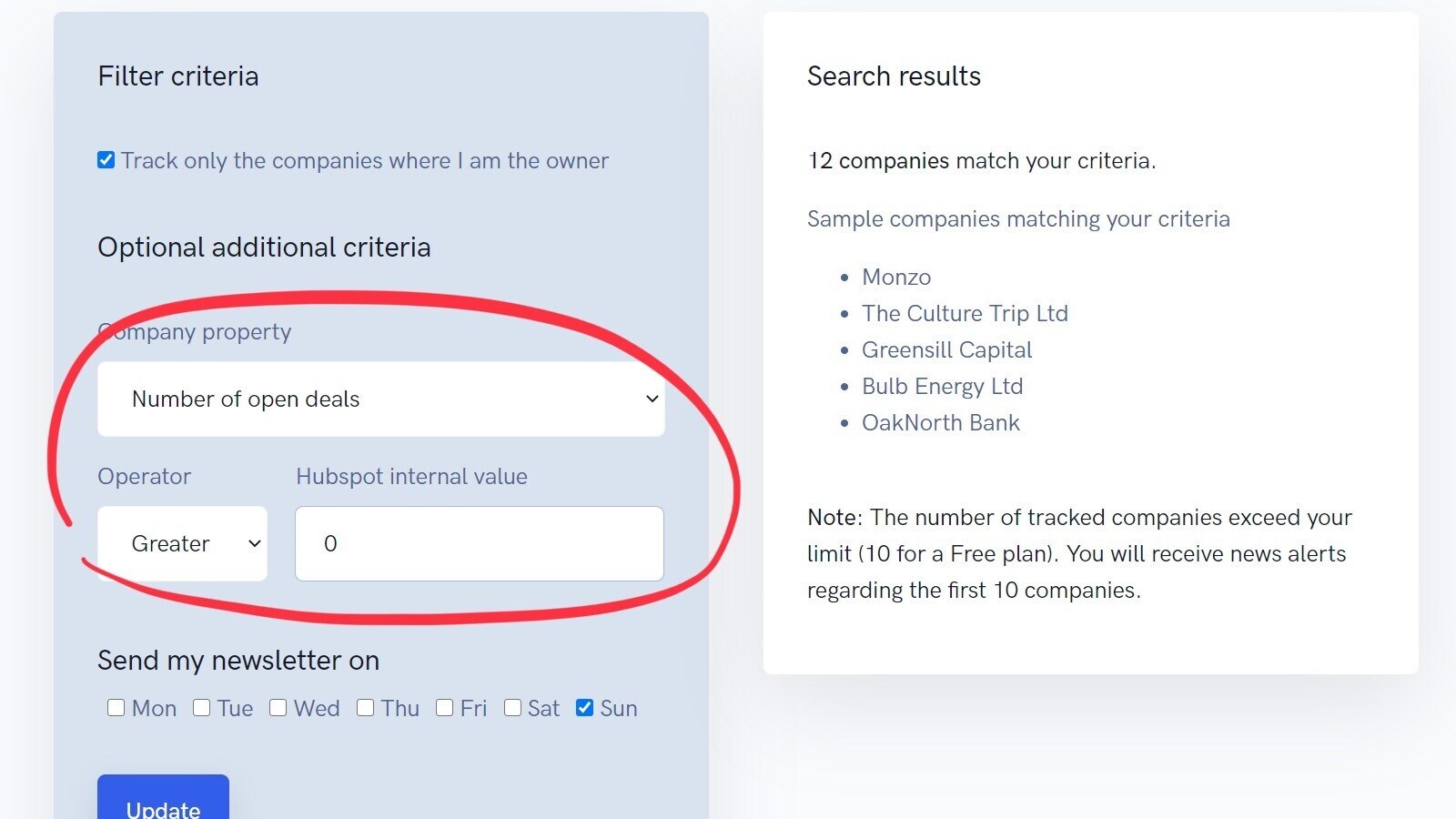Enable the Mon newsletter checkbox

tap(116, 708)
